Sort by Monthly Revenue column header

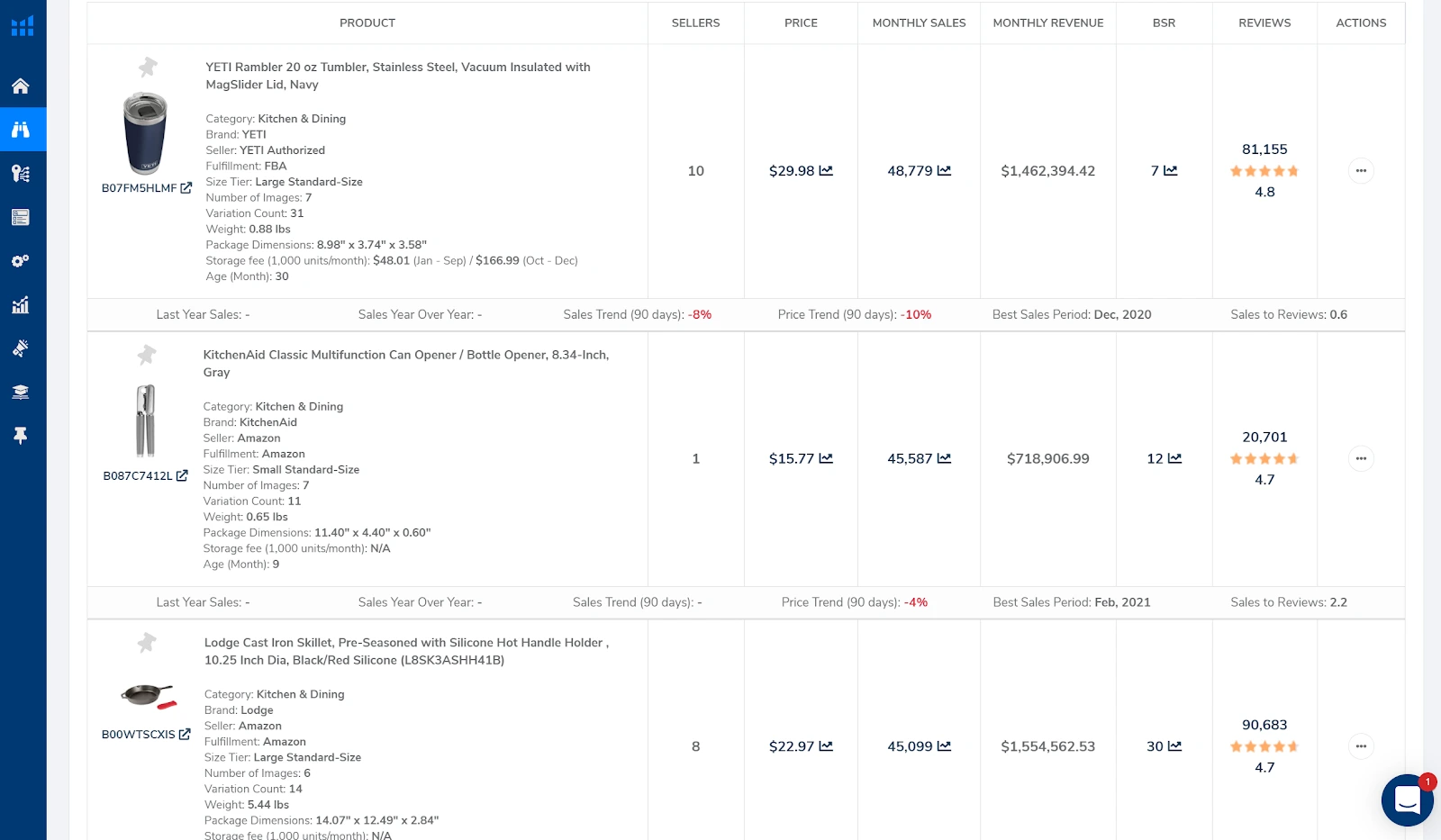[1047, 23]
